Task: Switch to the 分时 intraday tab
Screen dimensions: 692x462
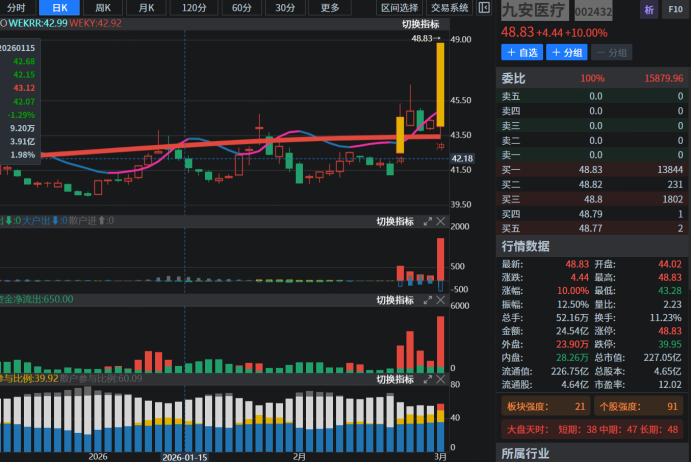Action: coord(16,8)
